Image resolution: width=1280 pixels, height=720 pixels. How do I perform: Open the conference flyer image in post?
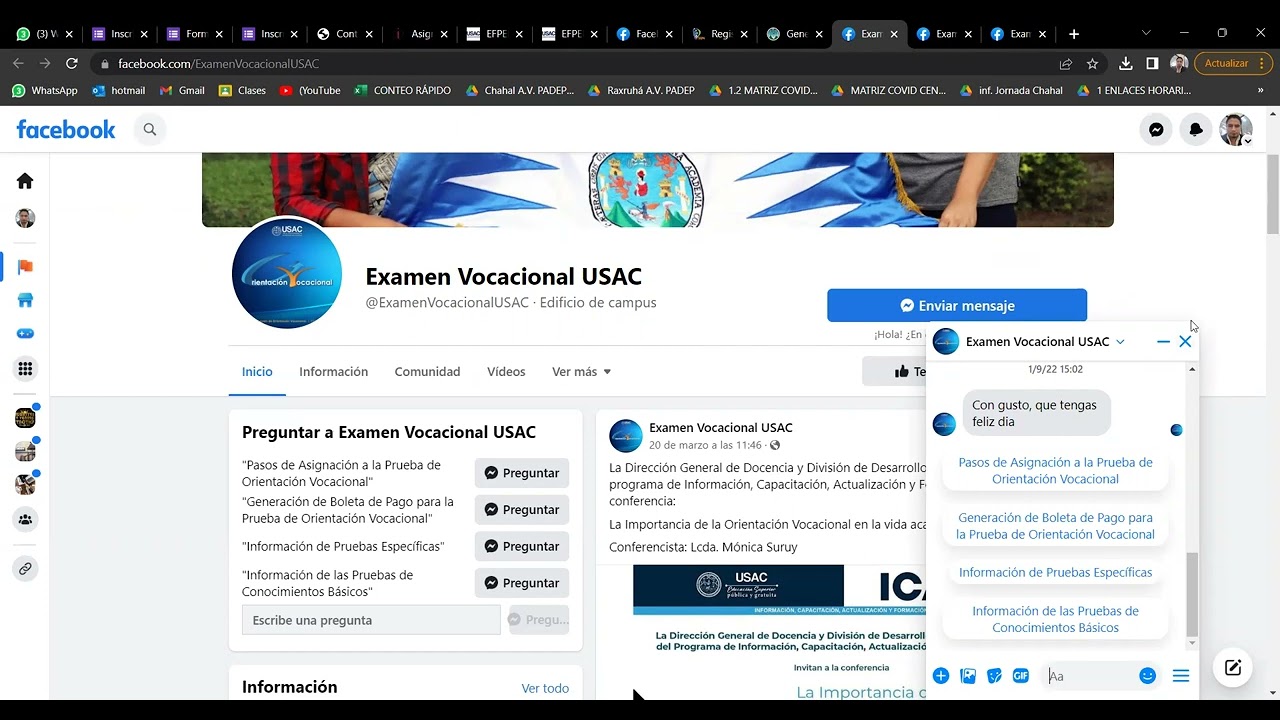point(779,632)
